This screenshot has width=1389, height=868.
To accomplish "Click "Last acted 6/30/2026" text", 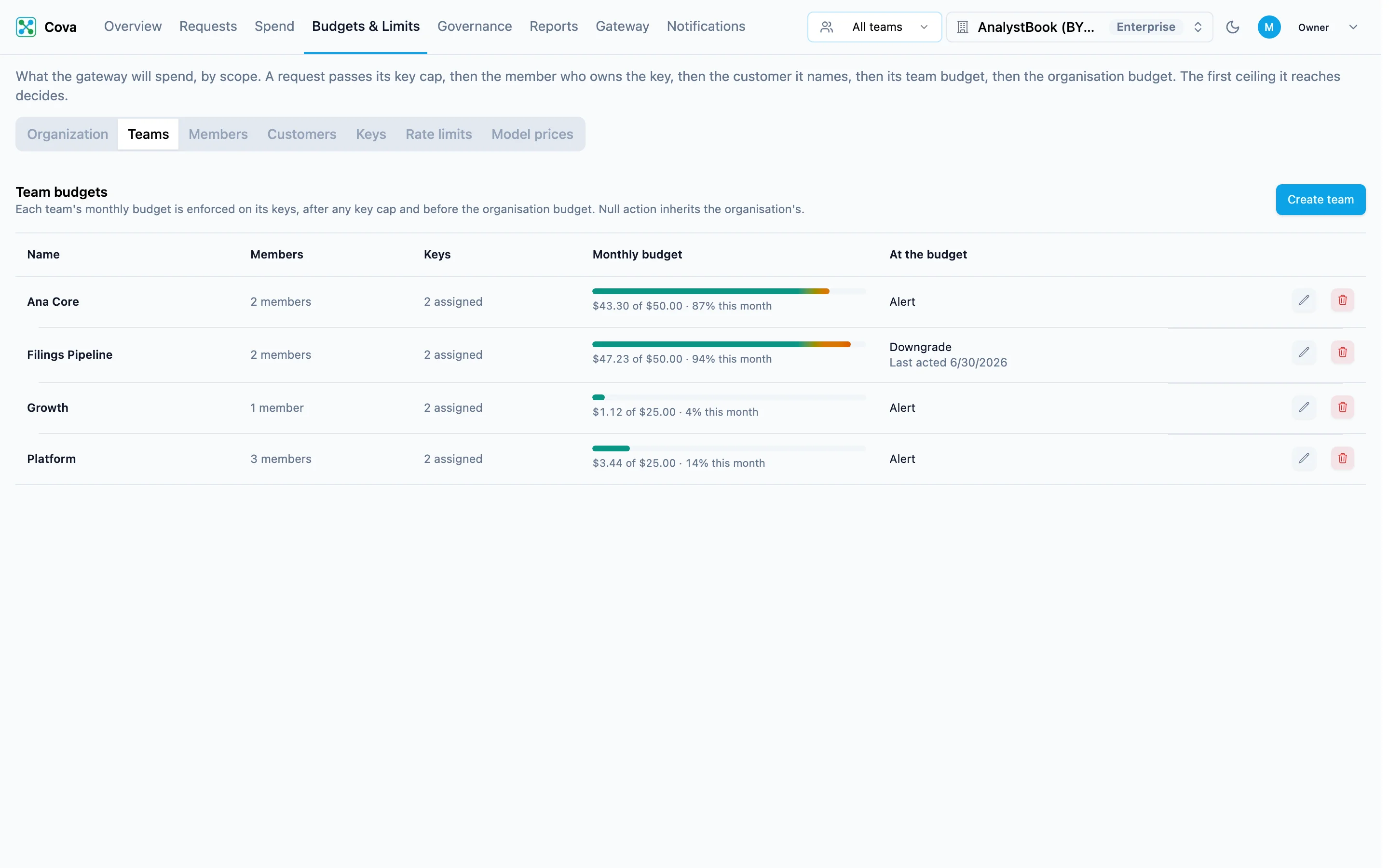I will (x=948, y=363).
